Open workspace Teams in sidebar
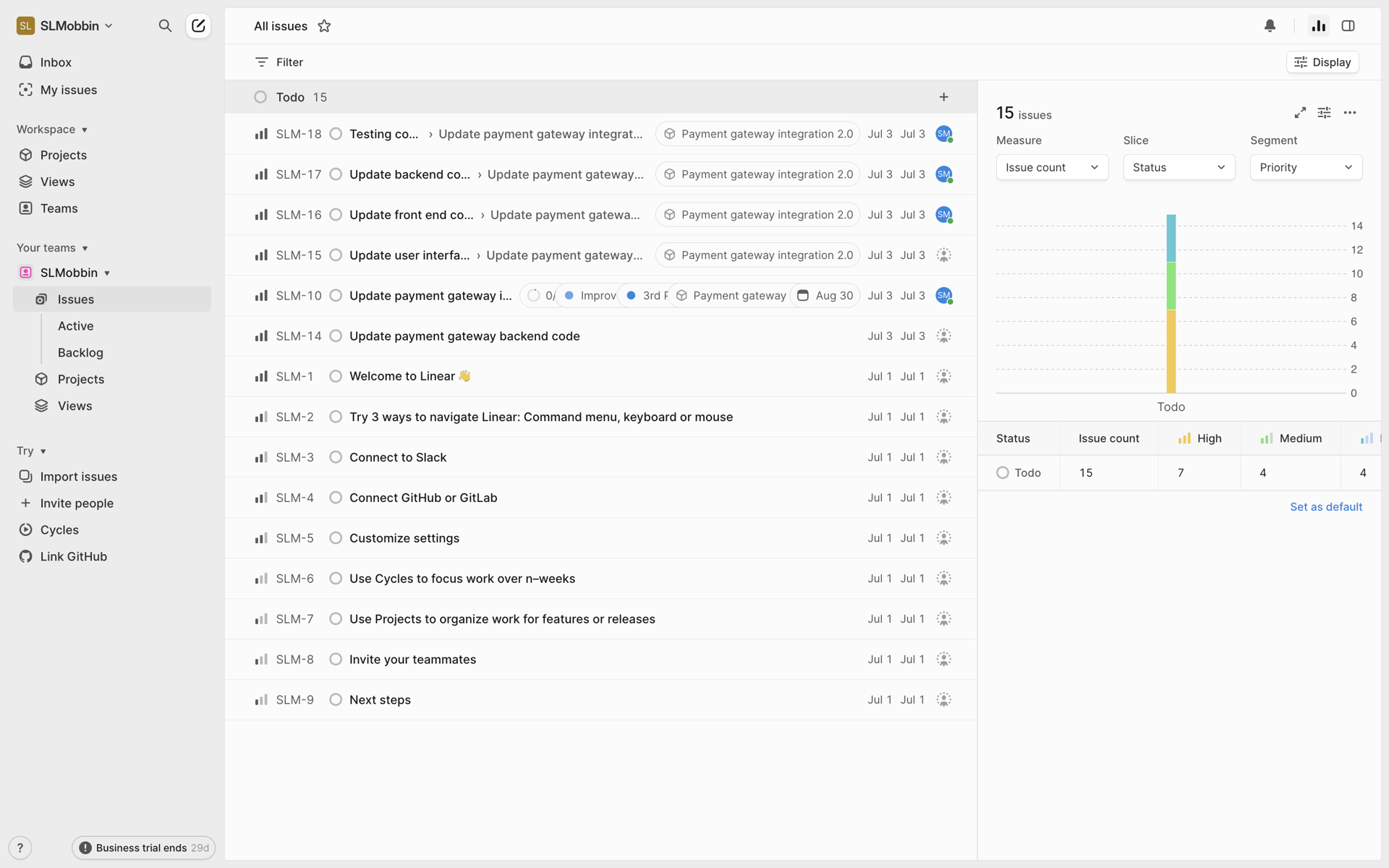Screen dimensions: 1389x868 pyautogui.click(x=112, y=208)
